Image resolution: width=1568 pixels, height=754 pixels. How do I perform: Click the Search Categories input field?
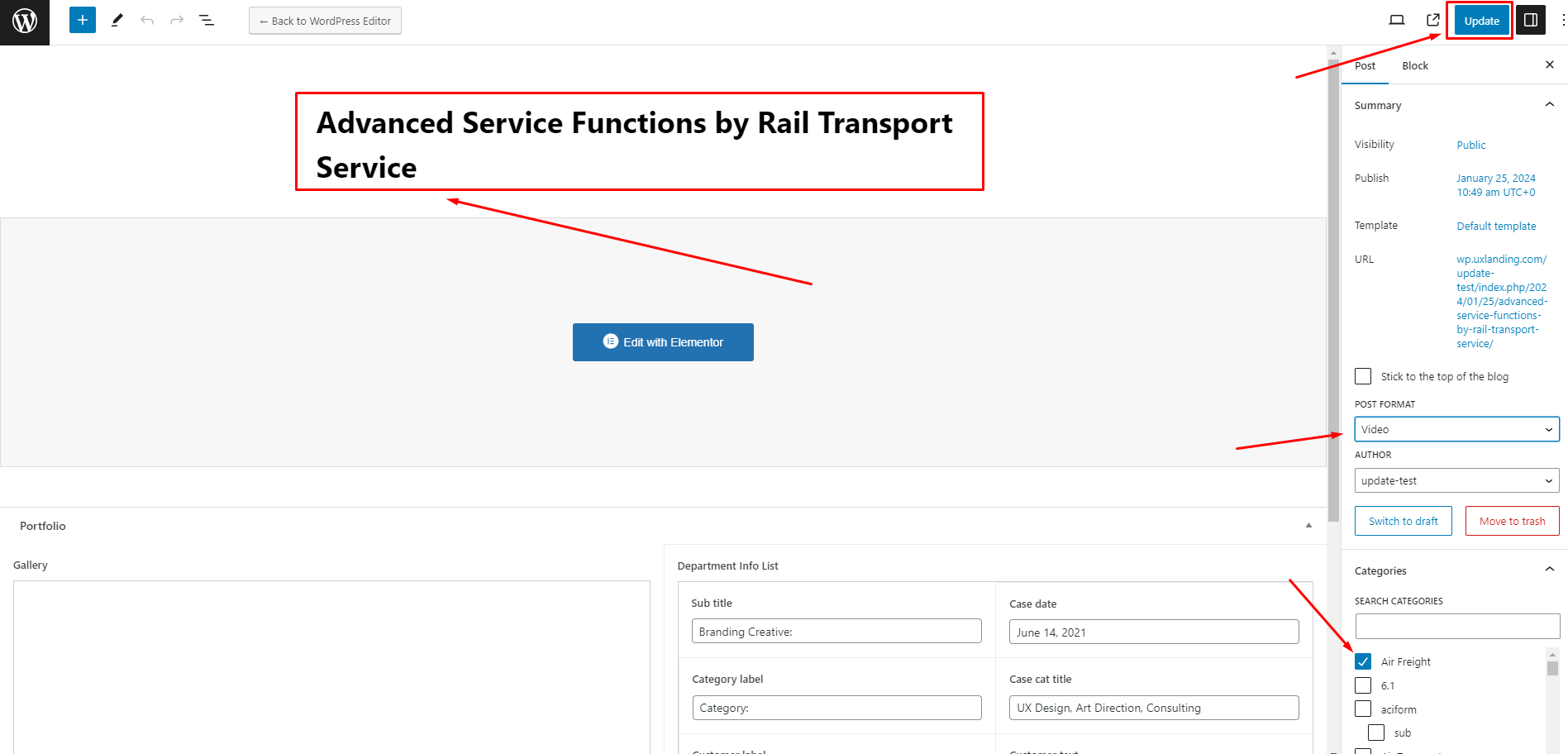point(1456,626)
